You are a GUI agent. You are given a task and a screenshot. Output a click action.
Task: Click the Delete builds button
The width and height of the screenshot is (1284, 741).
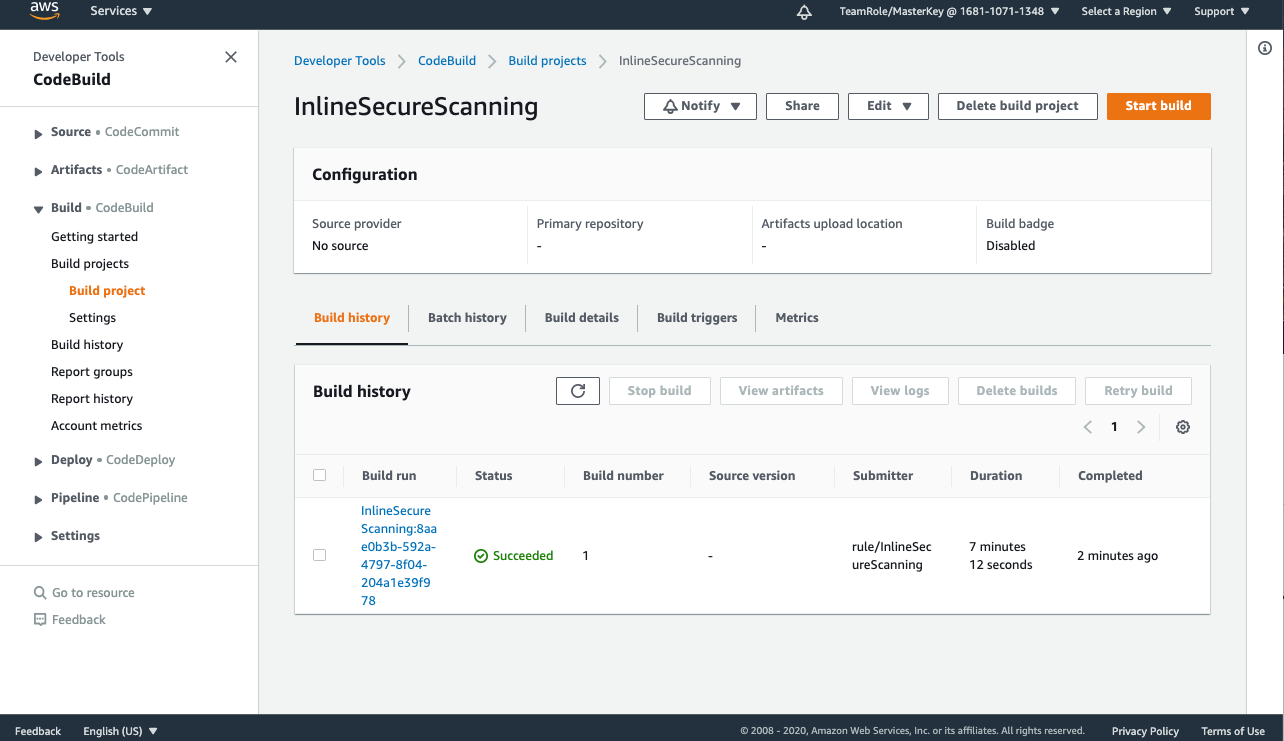coord(1016,391)
